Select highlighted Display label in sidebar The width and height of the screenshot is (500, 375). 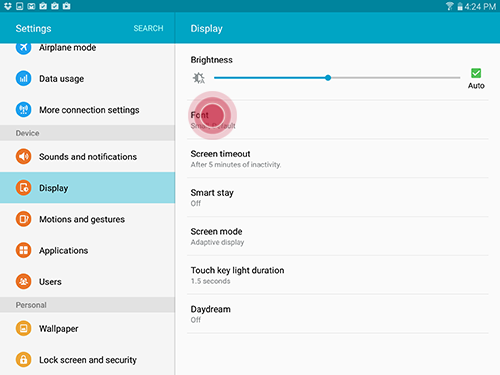coord(53,188)
